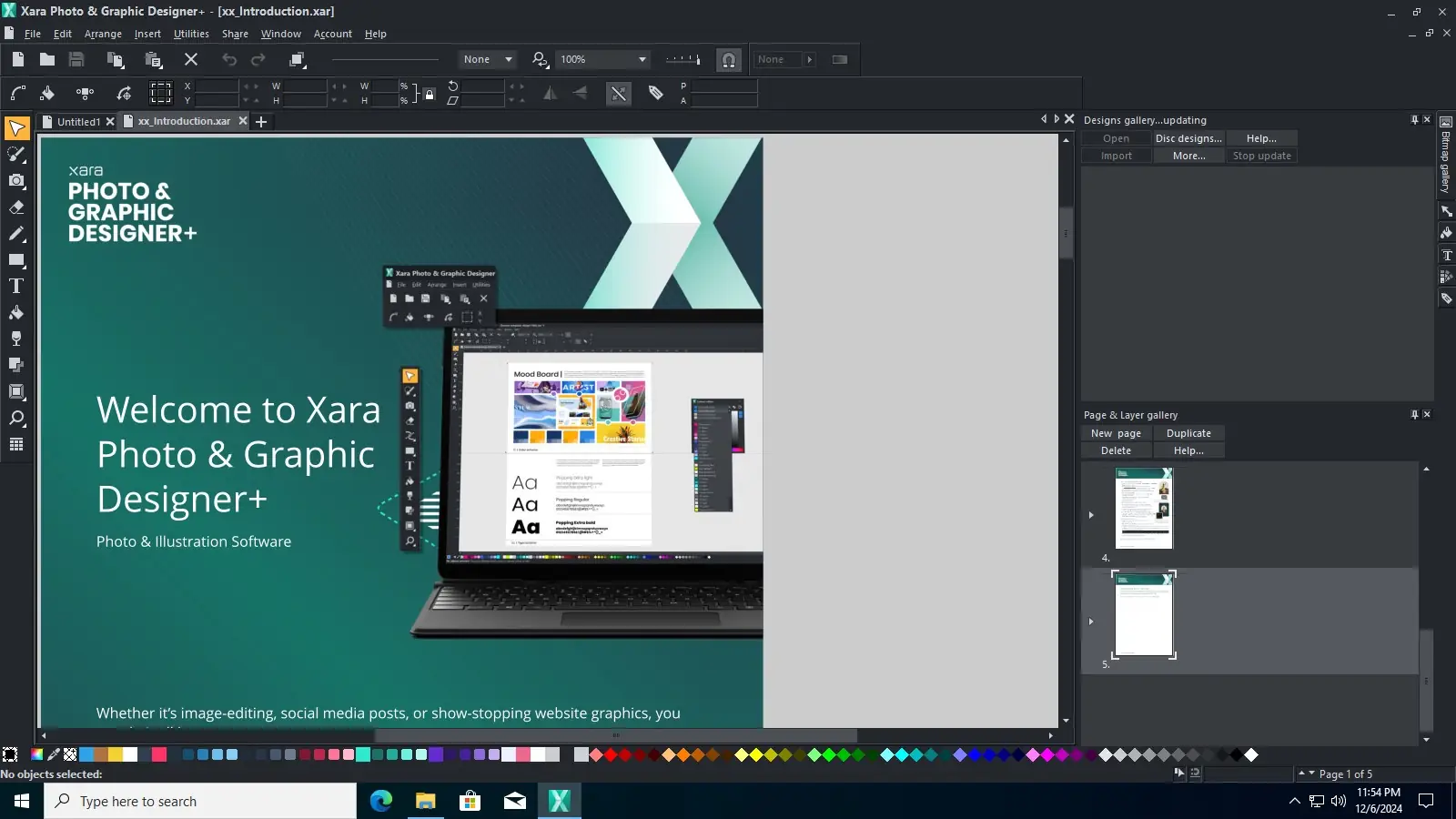The image size is (1456, 819).
Task: Select the page 5 thumbnail
Action: pyautogui.click(x=1144, y=614)
